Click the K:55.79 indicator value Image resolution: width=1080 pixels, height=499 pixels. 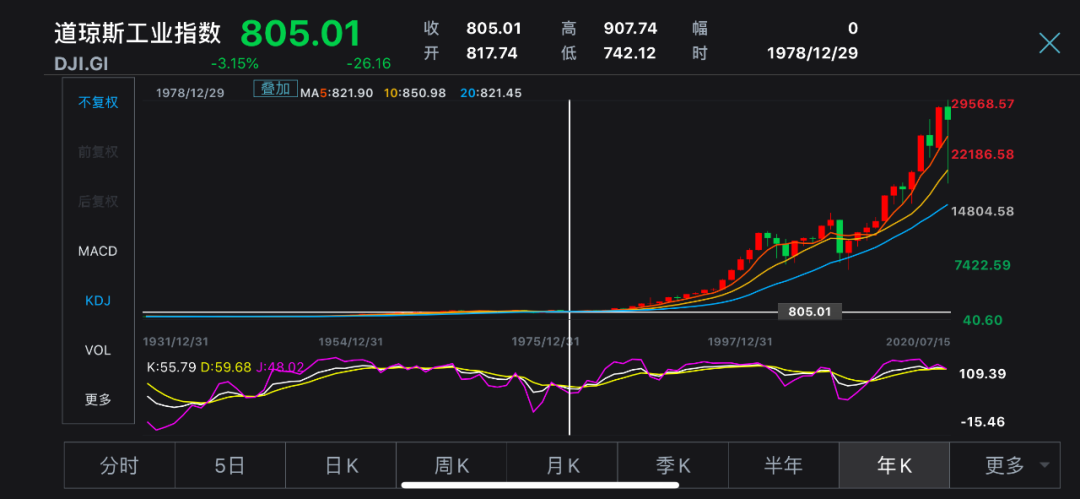pos(171,367)
